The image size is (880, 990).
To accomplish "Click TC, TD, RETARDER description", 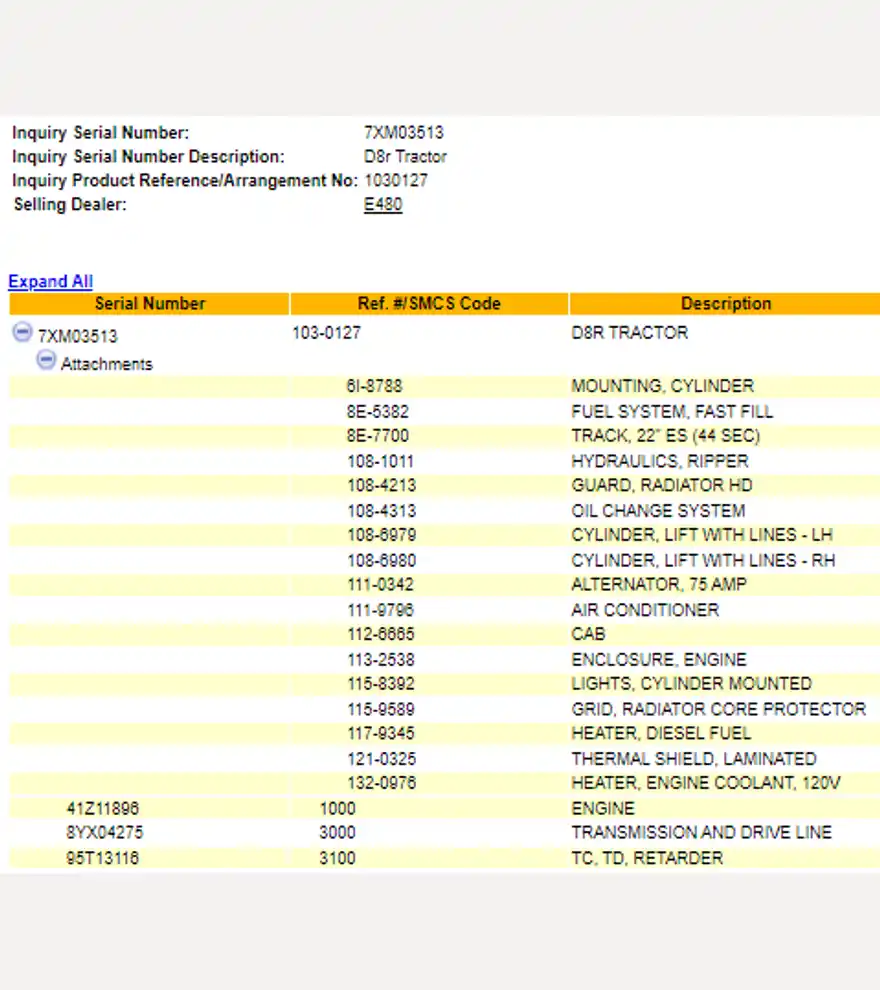I will pyautogui.click(x=647, y=859).
